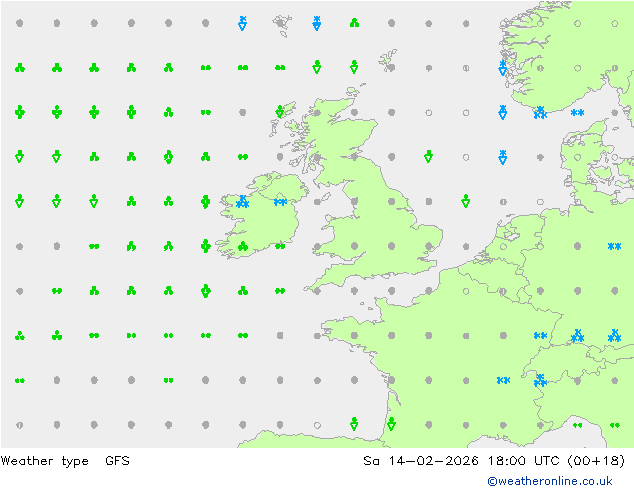Open the weatheronline.co.uk copyright link
634x490 pixels.
pos(549,481)
